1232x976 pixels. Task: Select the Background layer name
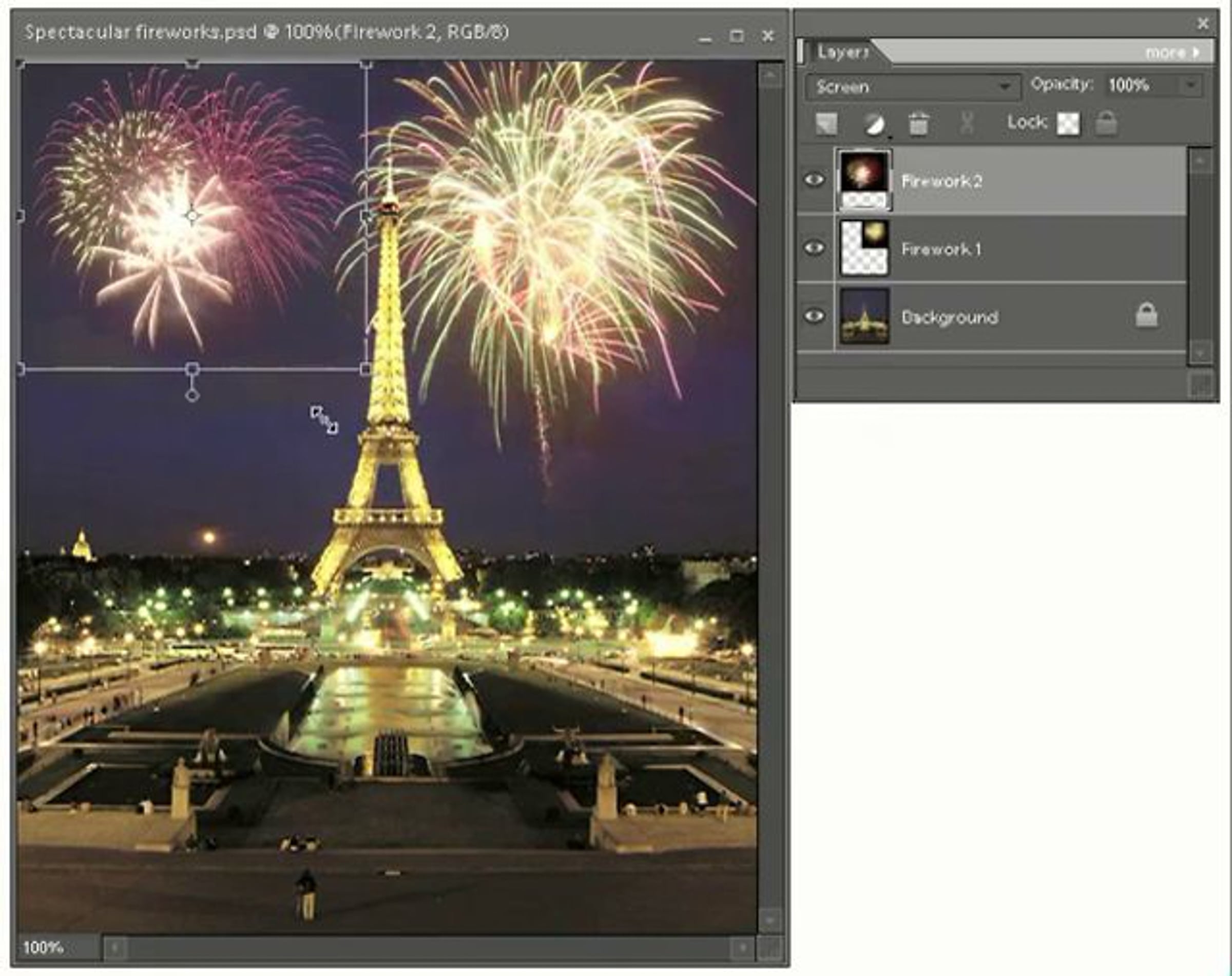[950, 317]
